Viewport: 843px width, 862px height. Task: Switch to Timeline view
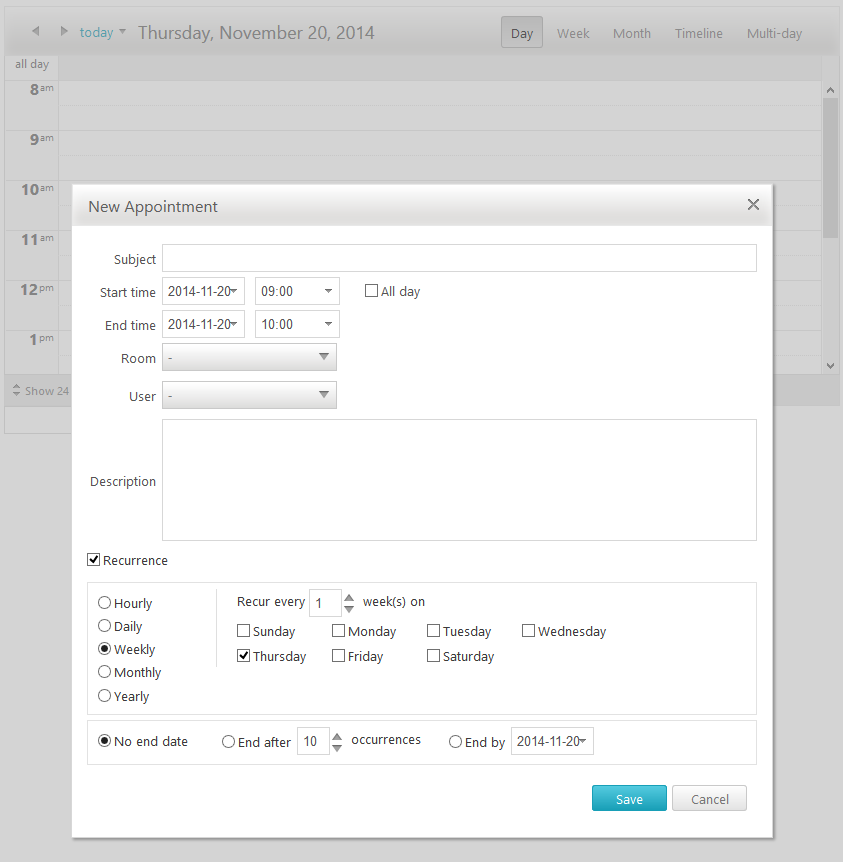[x=698, y=33]
